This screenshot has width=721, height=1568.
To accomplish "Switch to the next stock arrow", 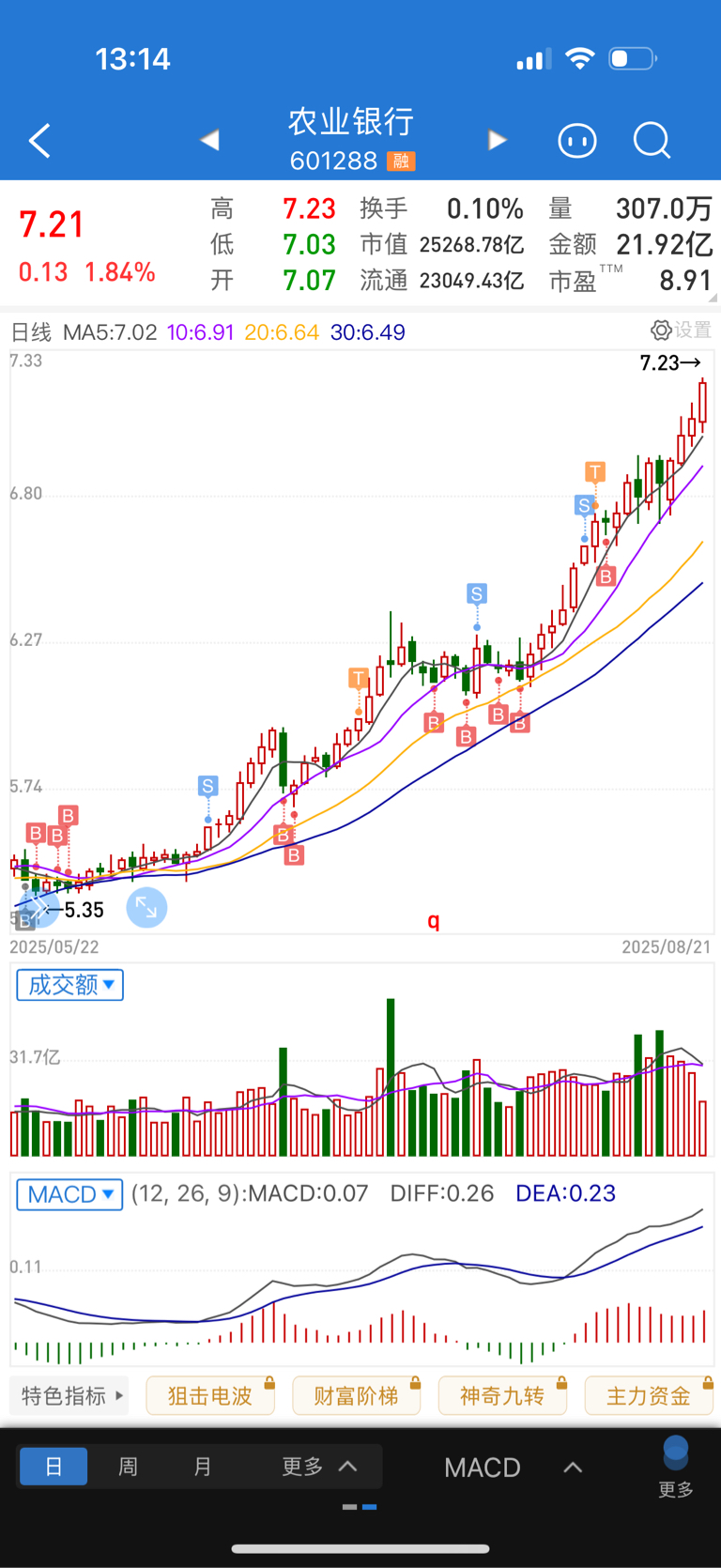I will [x=498, y=140].
